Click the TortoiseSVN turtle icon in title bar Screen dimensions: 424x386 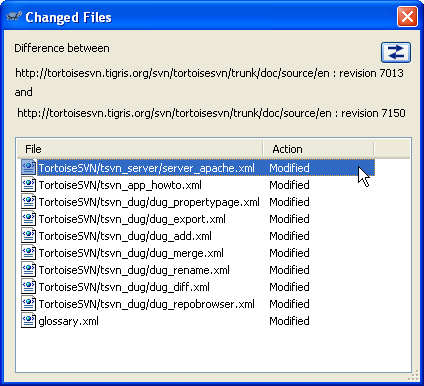[x=14, y=16]
